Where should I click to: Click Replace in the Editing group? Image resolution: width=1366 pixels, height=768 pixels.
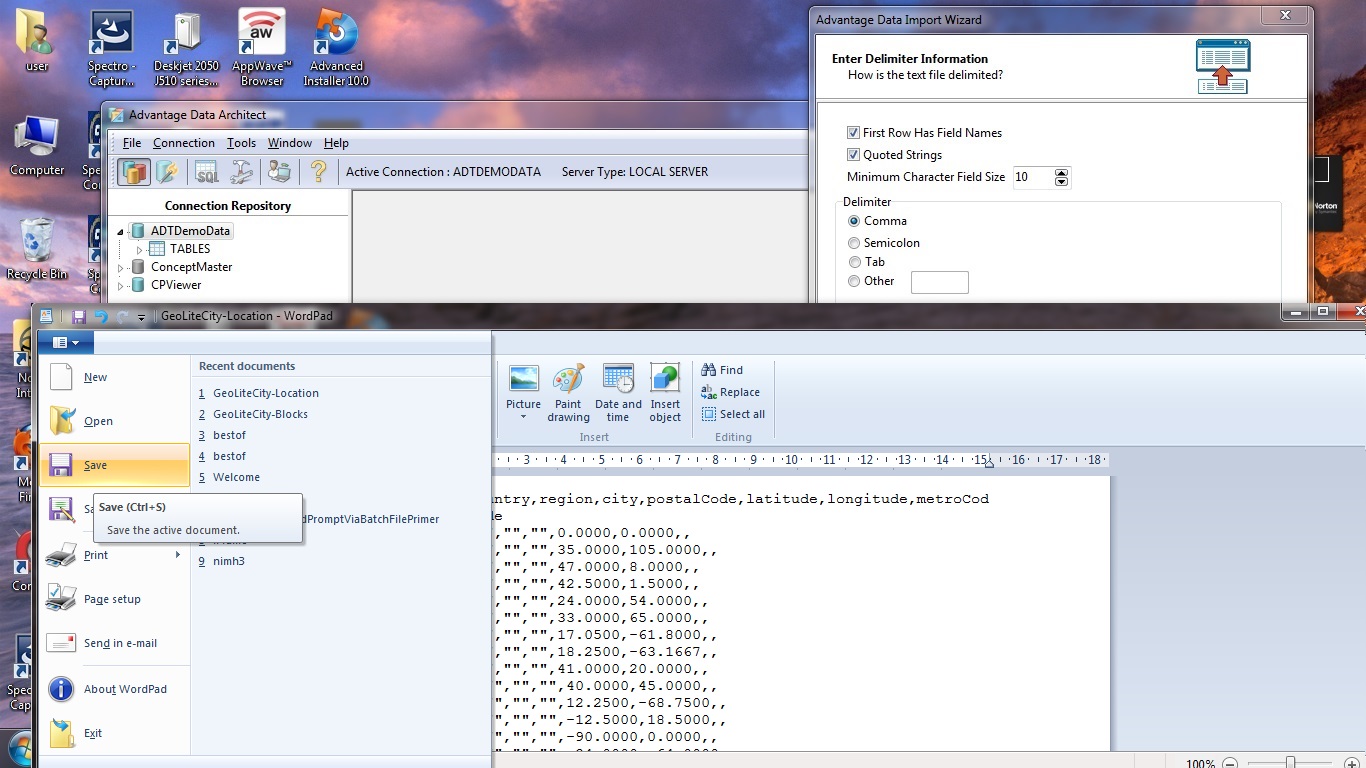tap(739, 392)
